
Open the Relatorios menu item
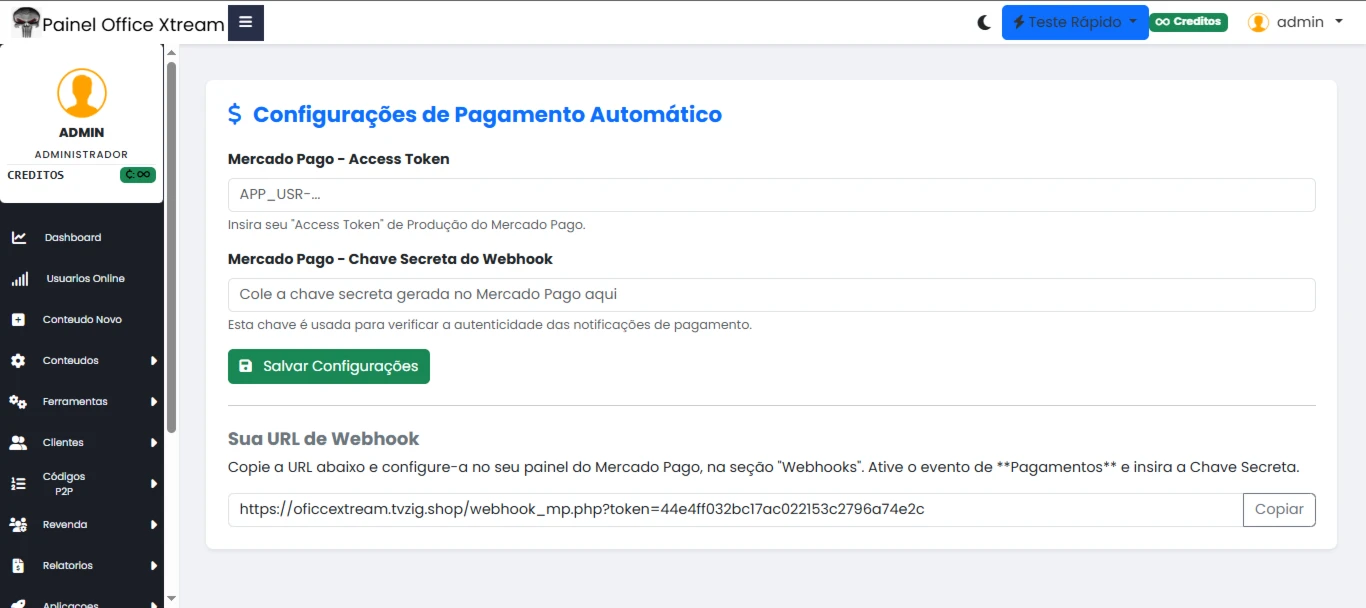click(x=68, y=566)
